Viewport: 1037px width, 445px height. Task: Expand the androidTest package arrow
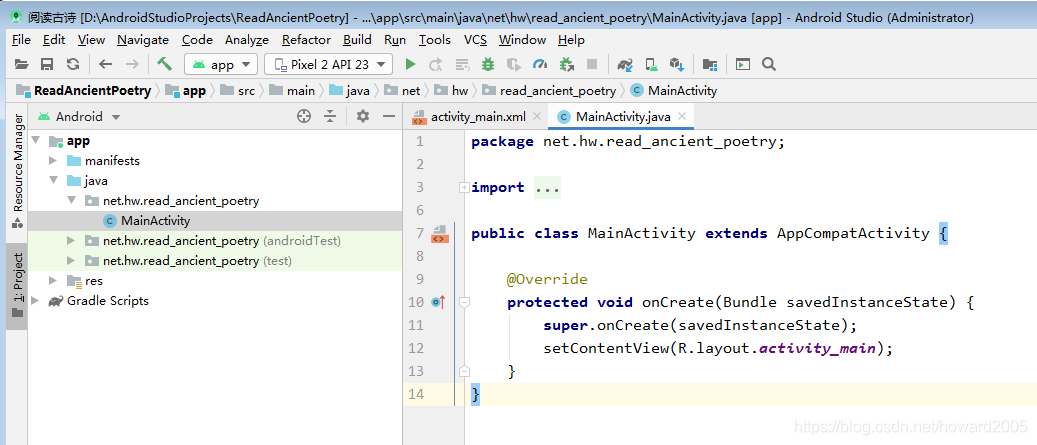[x=71, y=241]
